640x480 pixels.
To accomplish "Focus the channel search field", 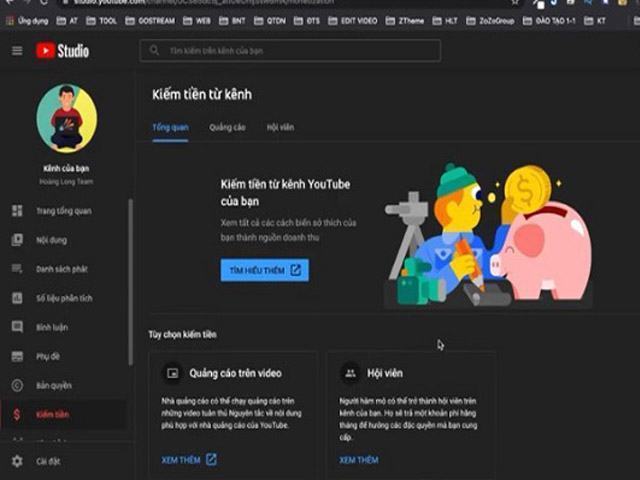I will [290, 51].
